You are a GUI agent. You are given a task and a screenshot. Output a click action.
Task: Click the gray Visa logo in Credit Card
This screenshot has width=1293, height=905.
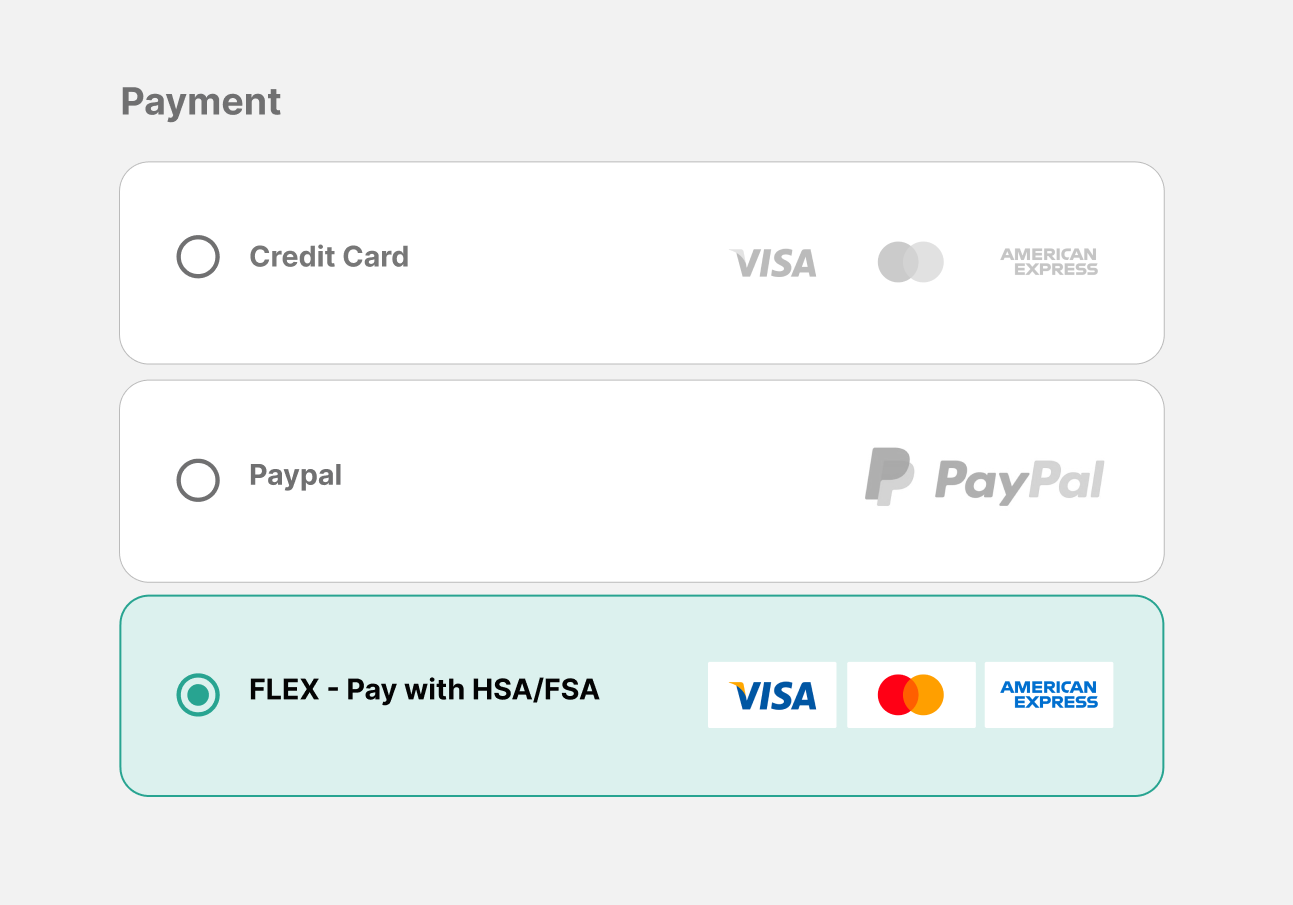coord(773,262)
